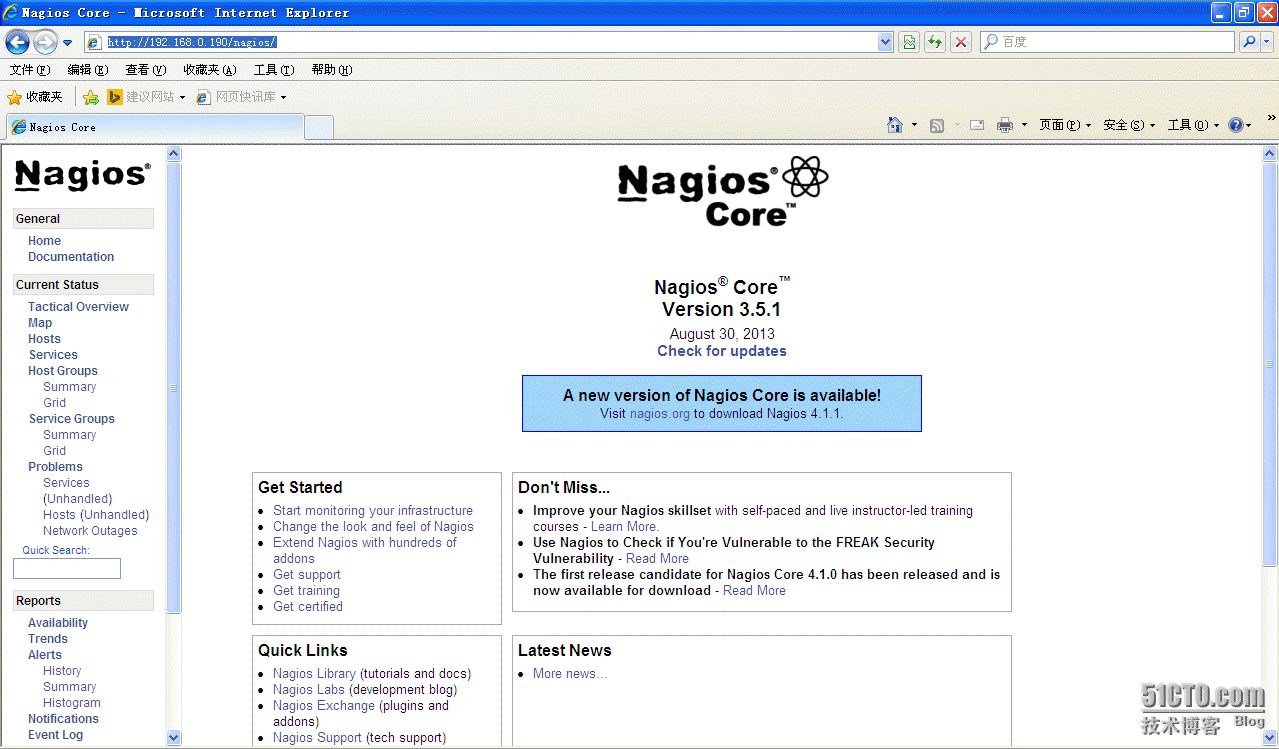Click the read mail icon
Image resolution: width=1279 pixels, height=749 pixels.
click(977, 125)
